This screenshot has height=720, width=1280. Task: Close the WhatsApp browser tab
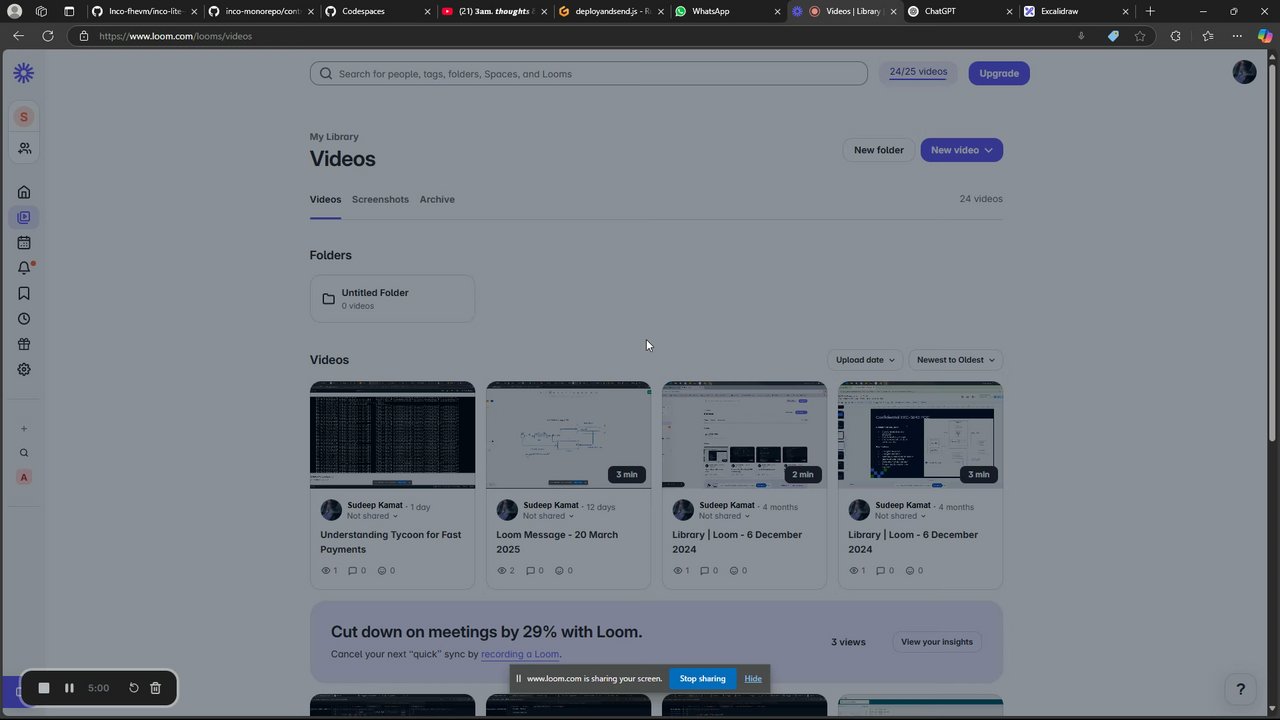pos(777,11)
